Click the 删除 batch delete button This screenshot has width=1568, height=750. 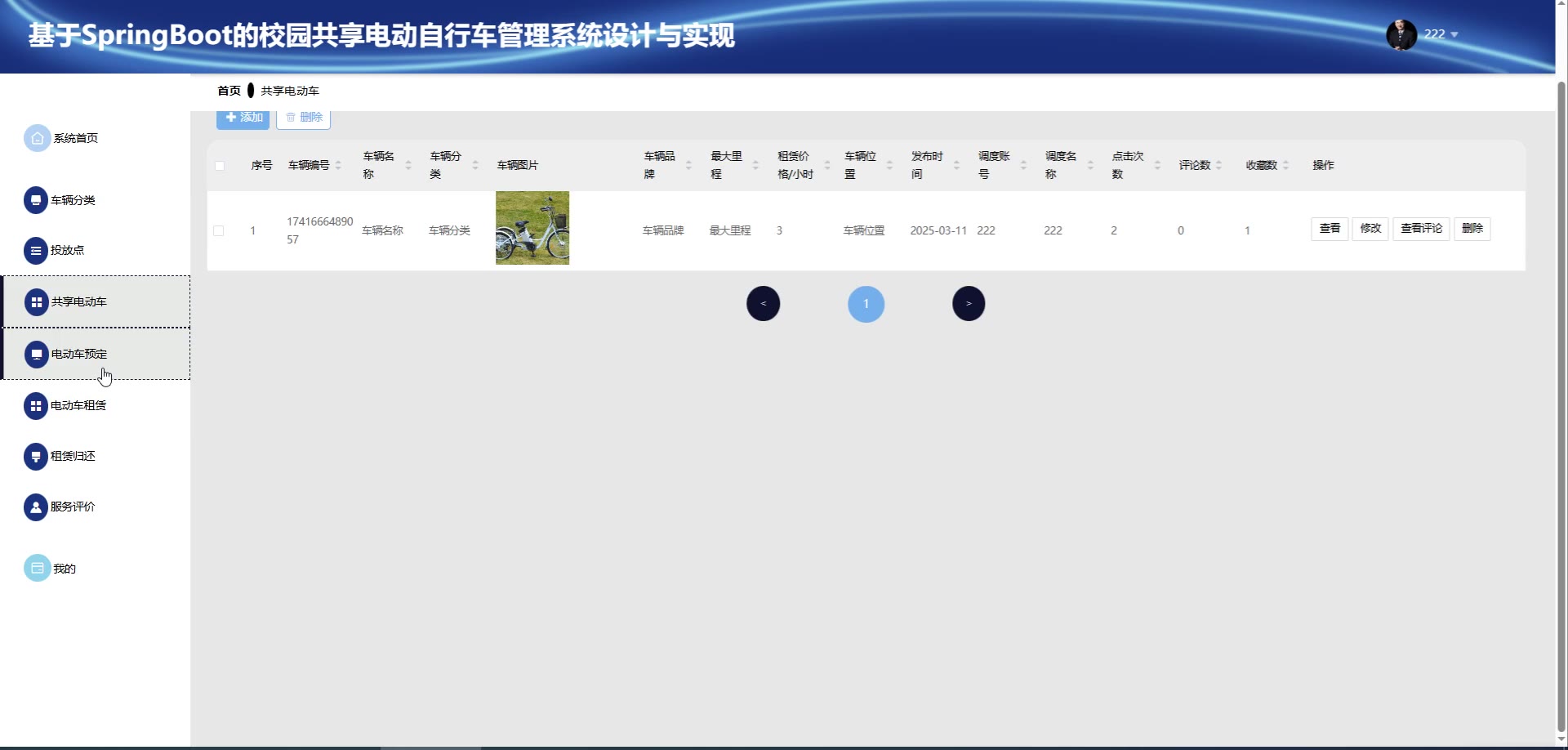(304, 118)
